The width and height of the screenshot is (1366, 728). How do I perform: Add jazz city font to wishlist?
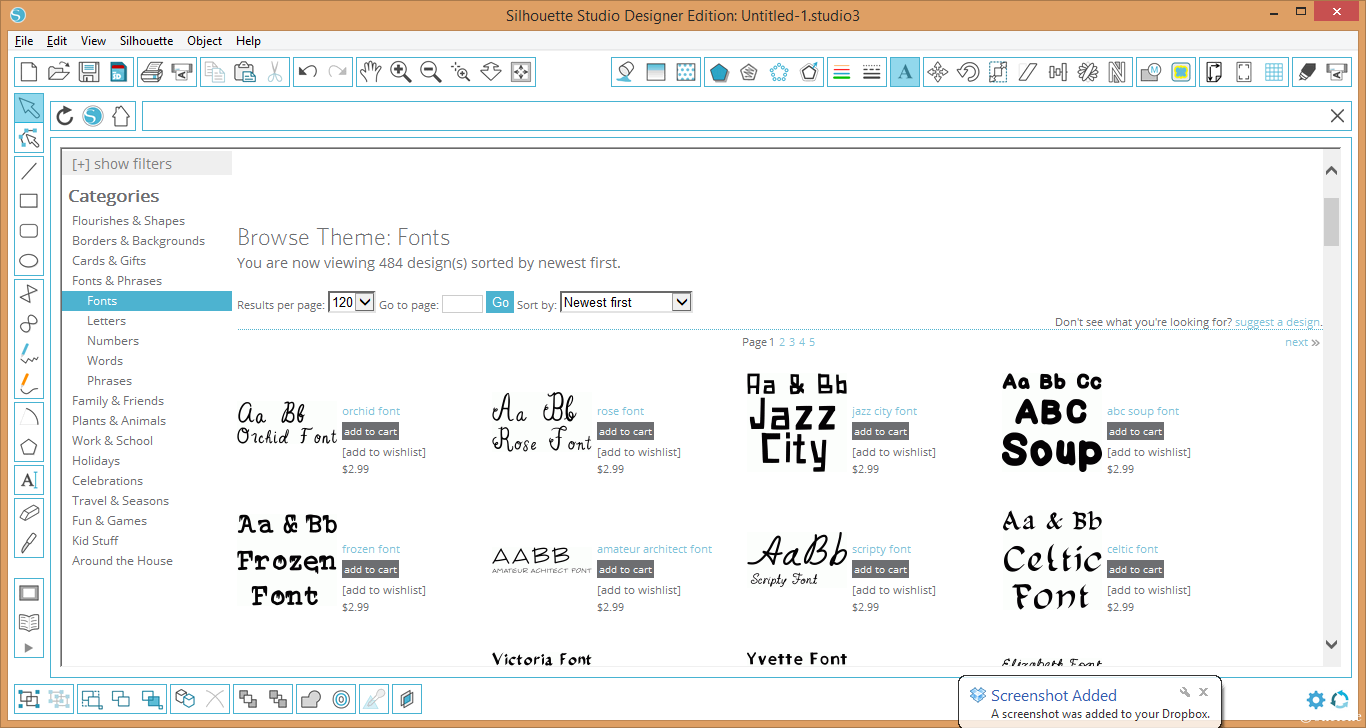(894, 452)
